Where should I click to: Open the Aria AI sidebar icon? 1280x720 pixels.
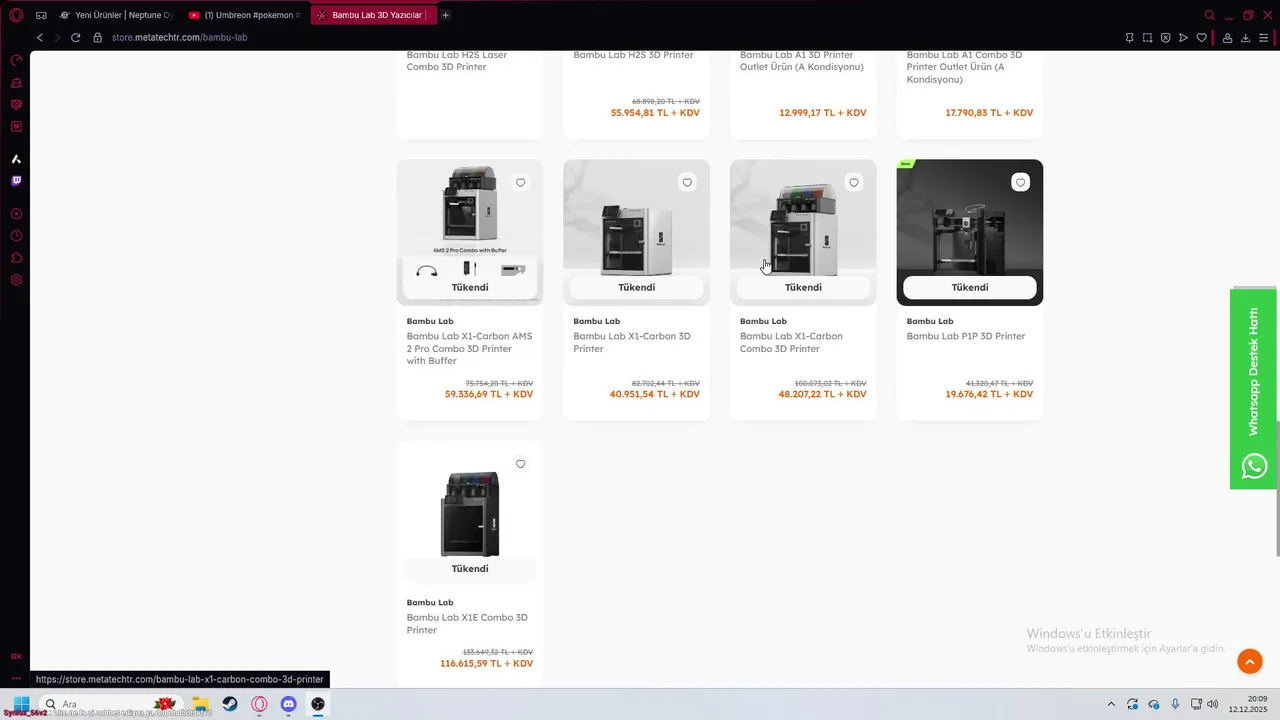click(x=16, y=159)
